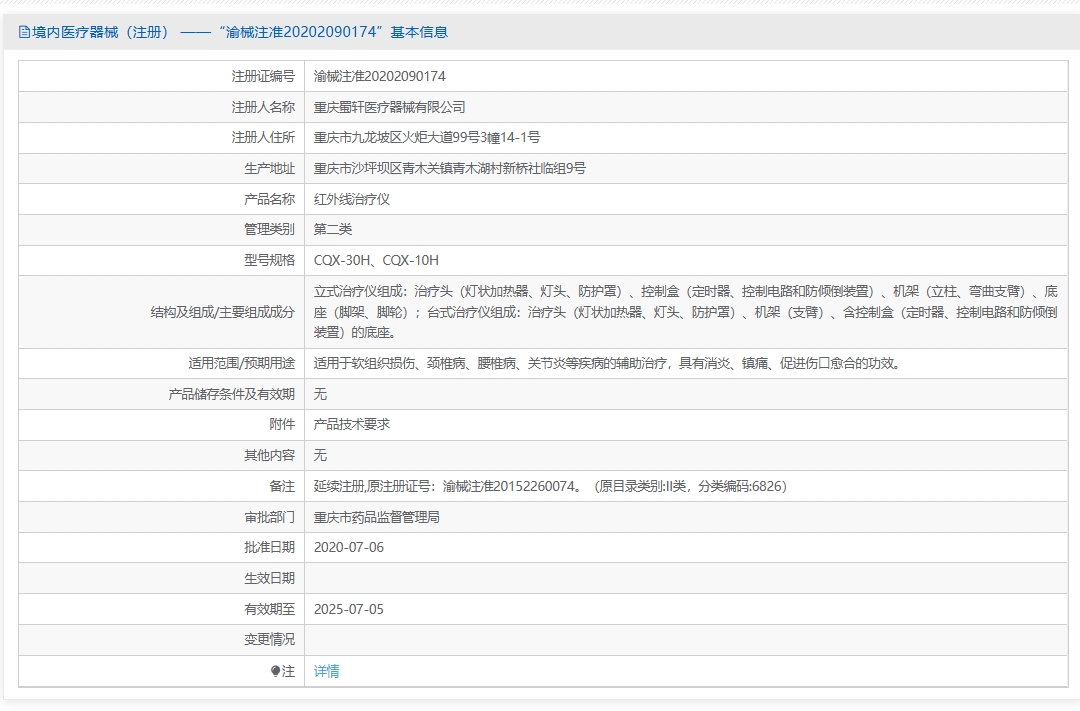
Task: Select registration number 渝械注准20202090174 value
Action: point(380,76)
